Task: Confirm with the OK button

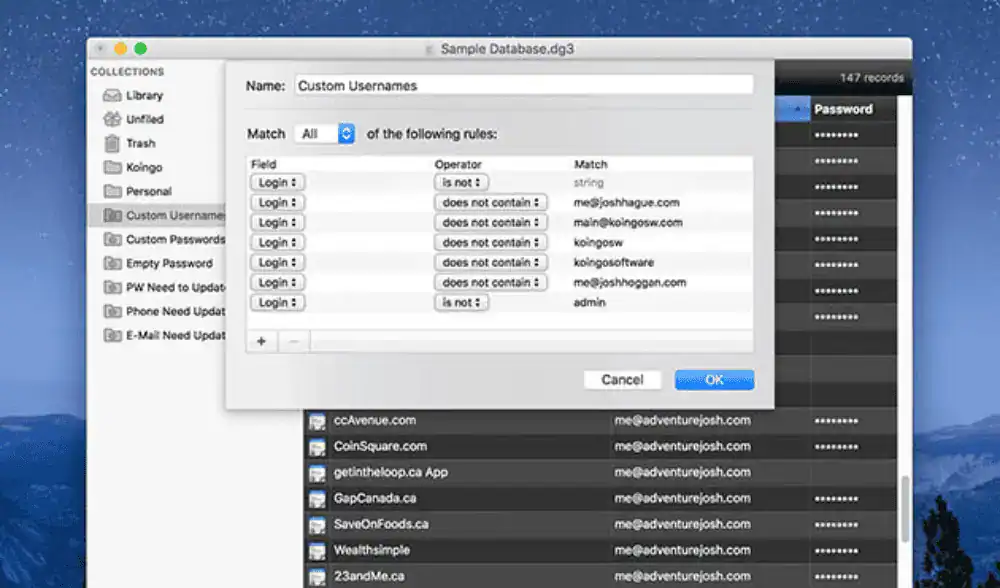Action: pos(714,380)
